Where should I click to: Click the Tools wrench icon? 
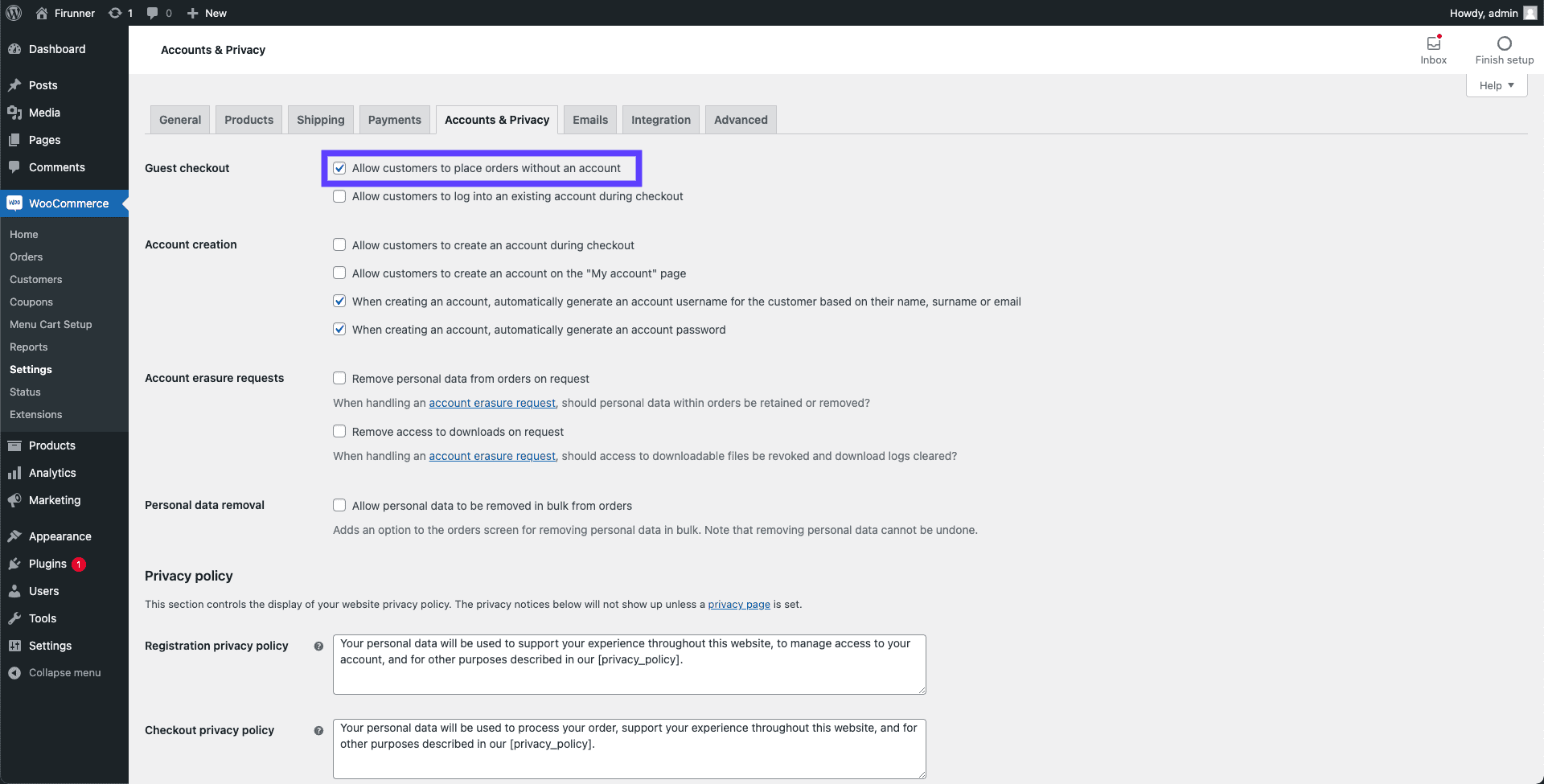[14, 618]
